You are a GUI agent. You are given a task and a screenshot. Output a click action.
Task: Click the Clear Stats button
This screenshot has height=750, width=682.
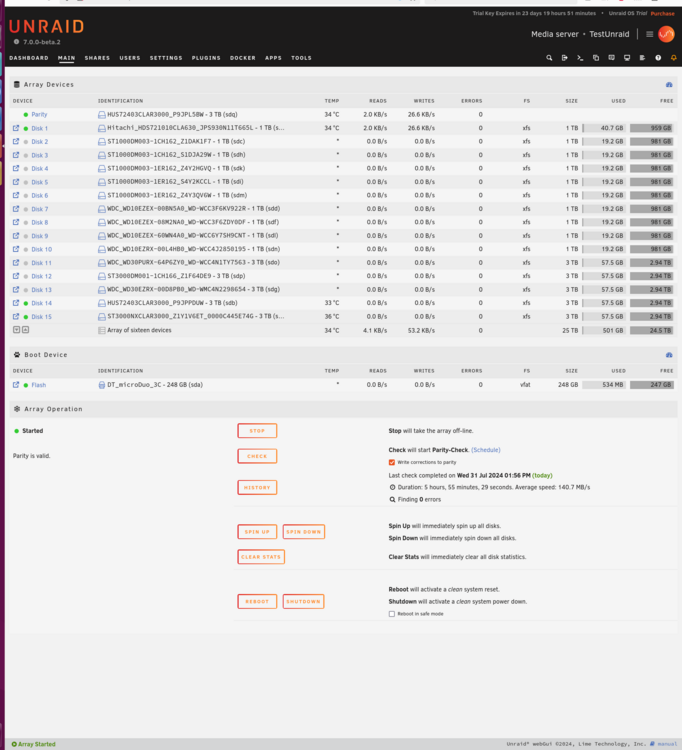(x=261, y=557)
